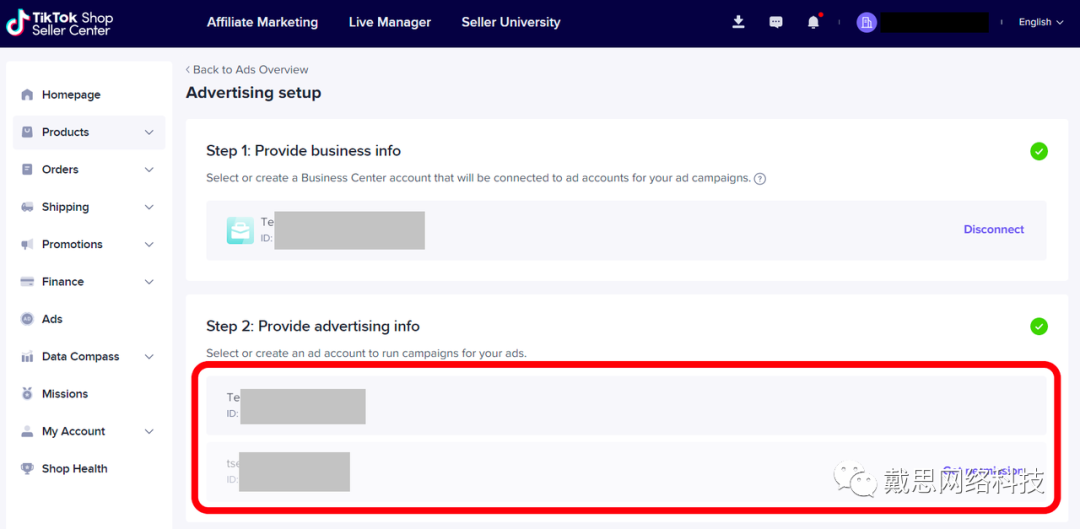Expand the Products submenu chevron
Viewport: 1080px width, 529px height.
pyautogui.click(x=149, y=132)
